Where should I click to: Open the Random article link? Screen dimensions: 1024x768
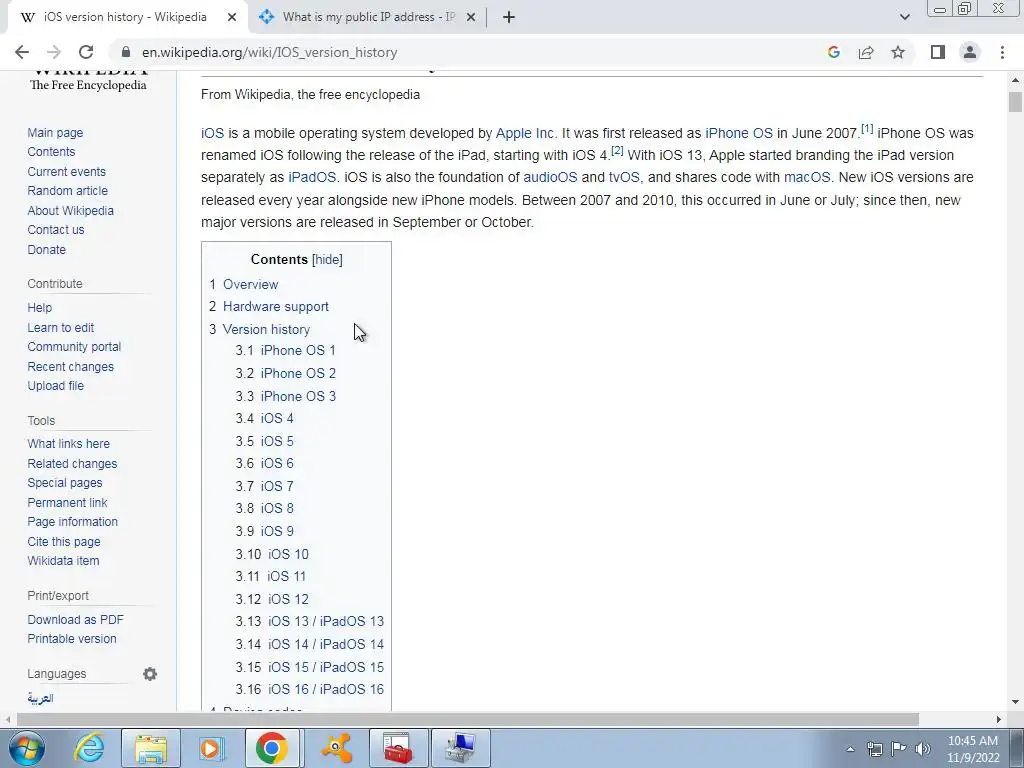68,191
